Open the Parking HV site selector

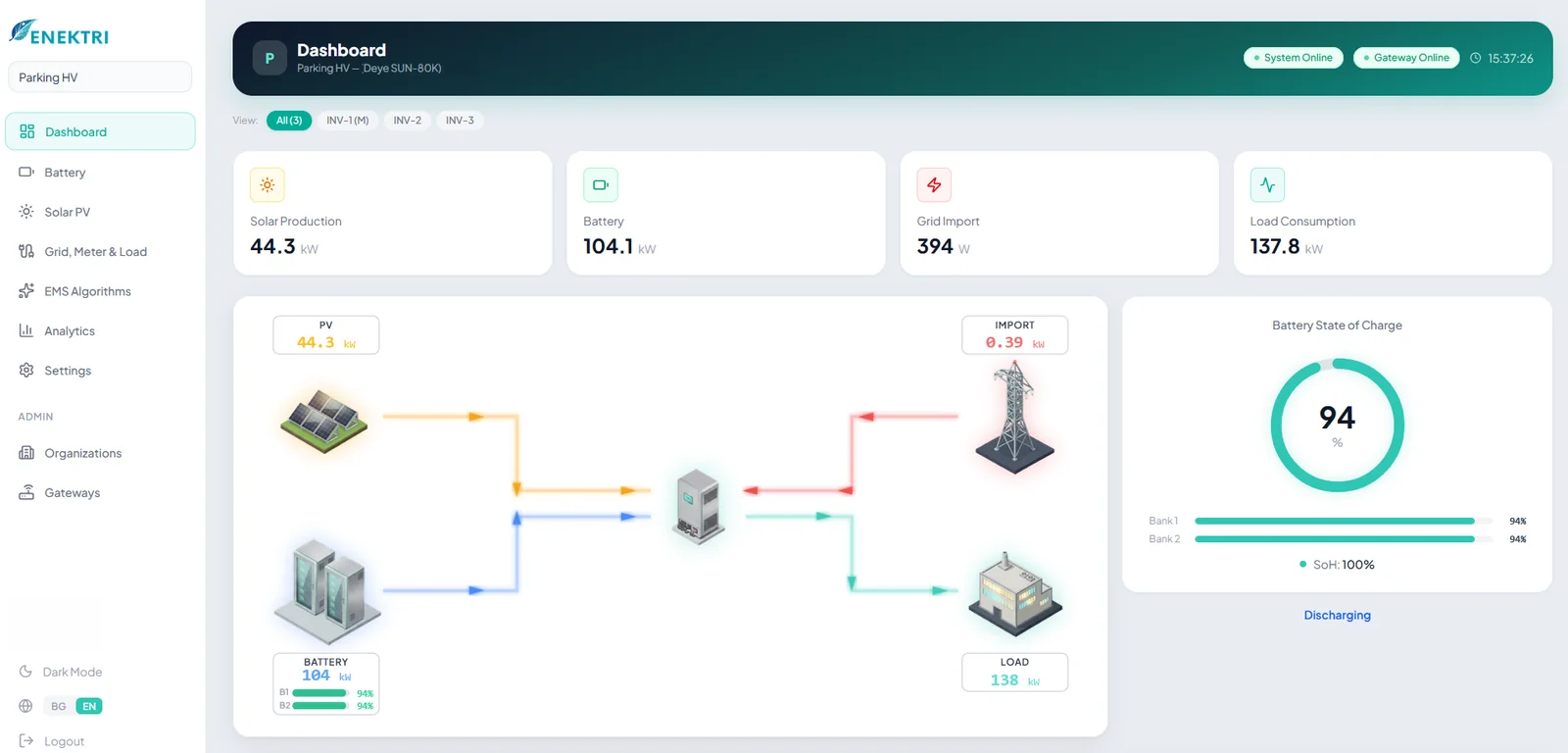pos(100,77)
